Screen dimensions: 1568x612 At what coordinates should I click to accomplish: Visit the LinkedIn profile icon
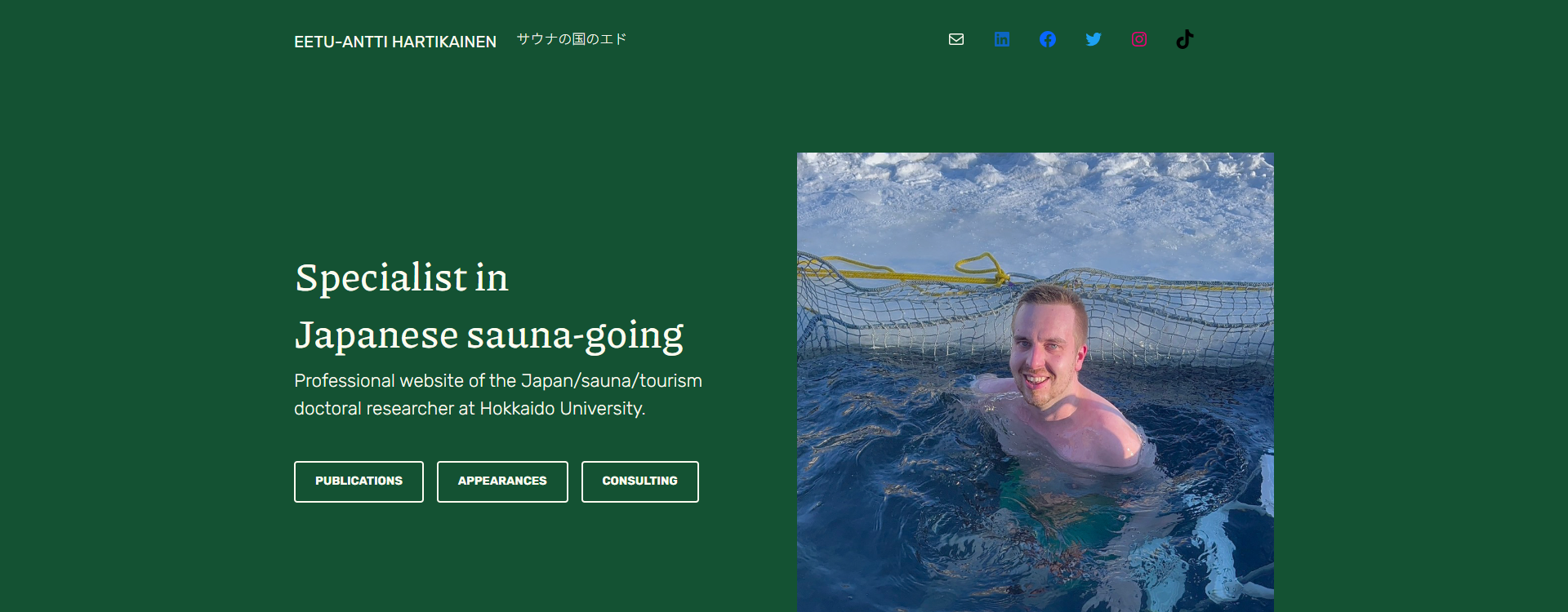(x=1002, y=39)
